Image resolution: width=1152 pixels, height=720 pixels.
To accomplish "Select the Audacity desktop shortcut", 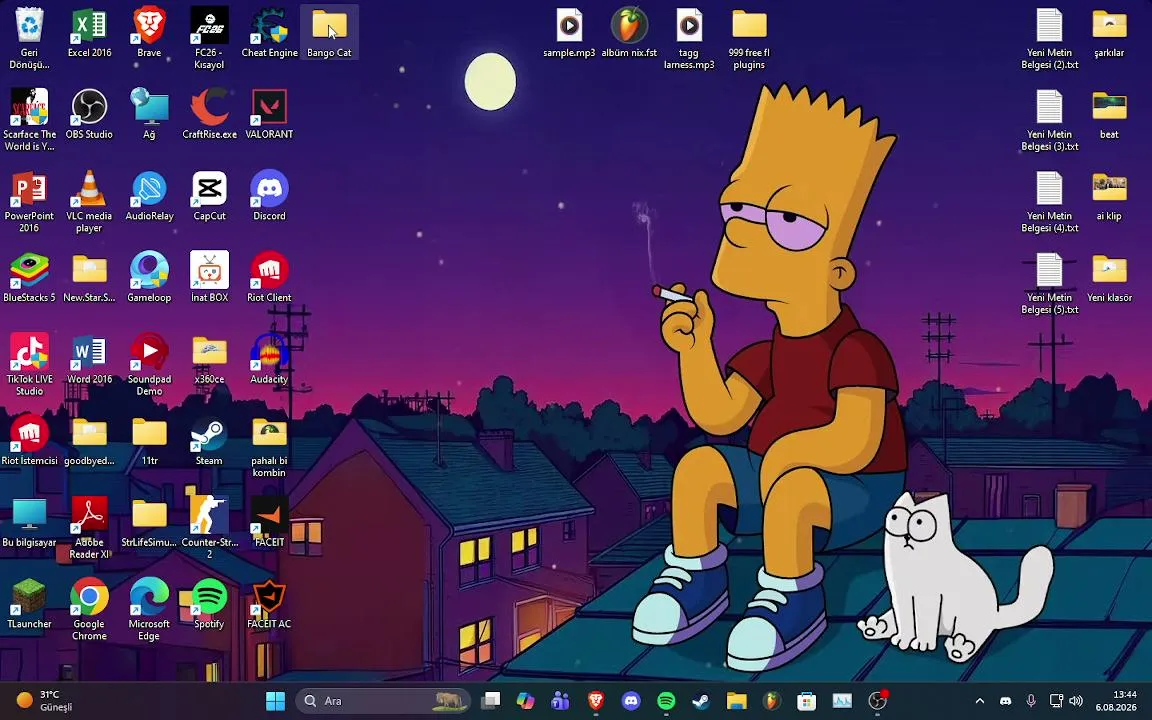I will pos(270,359).
